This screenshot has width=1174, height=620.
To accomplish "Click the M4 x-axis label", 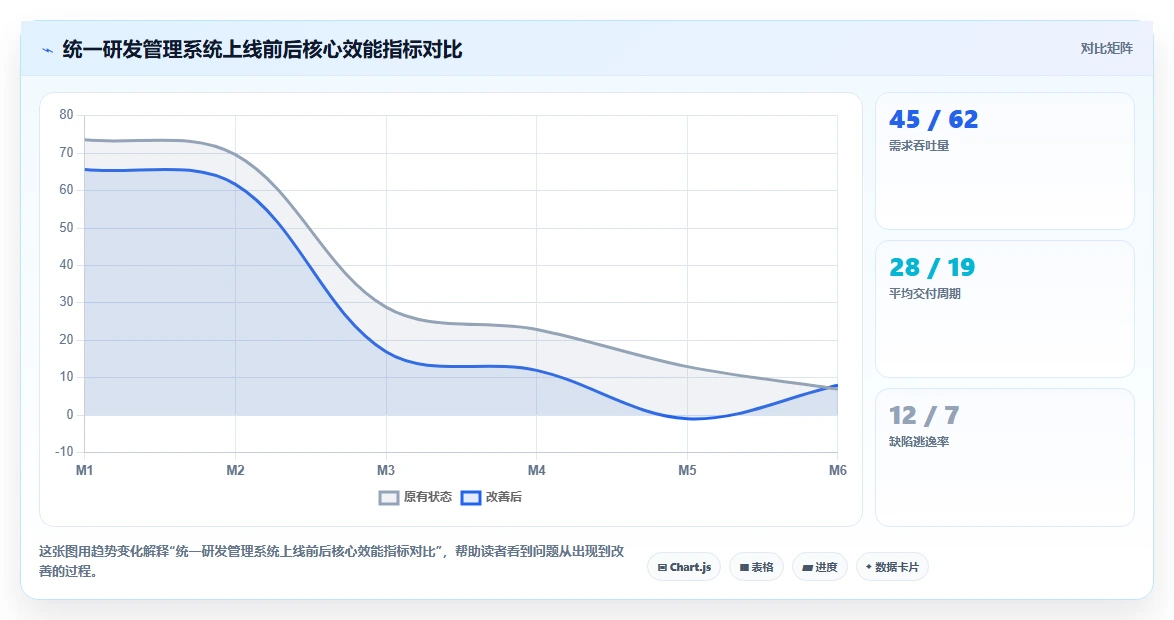I will click(x=537, y=470).
